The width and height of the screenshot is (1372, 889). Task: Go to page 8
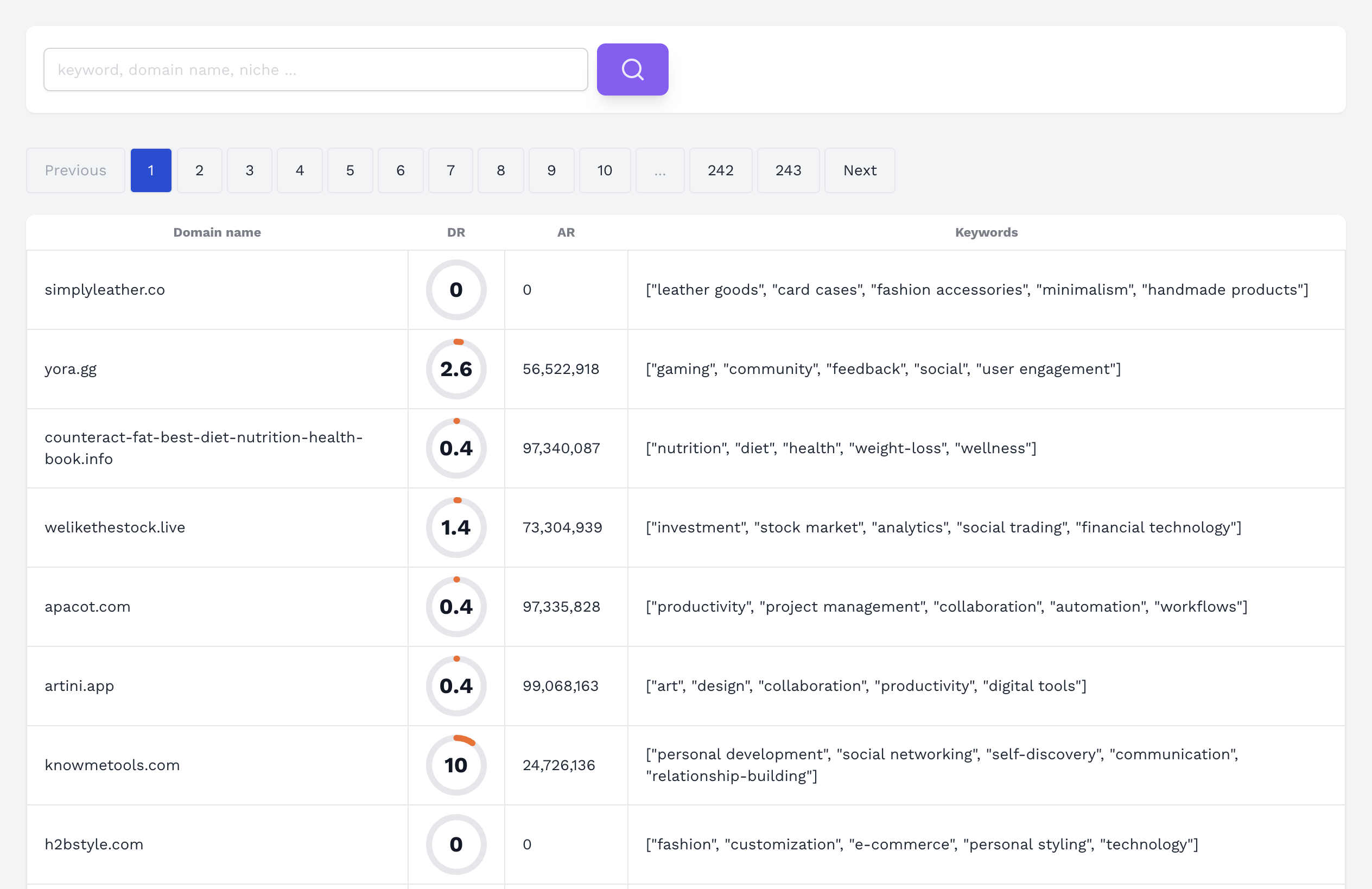point(501,170)
